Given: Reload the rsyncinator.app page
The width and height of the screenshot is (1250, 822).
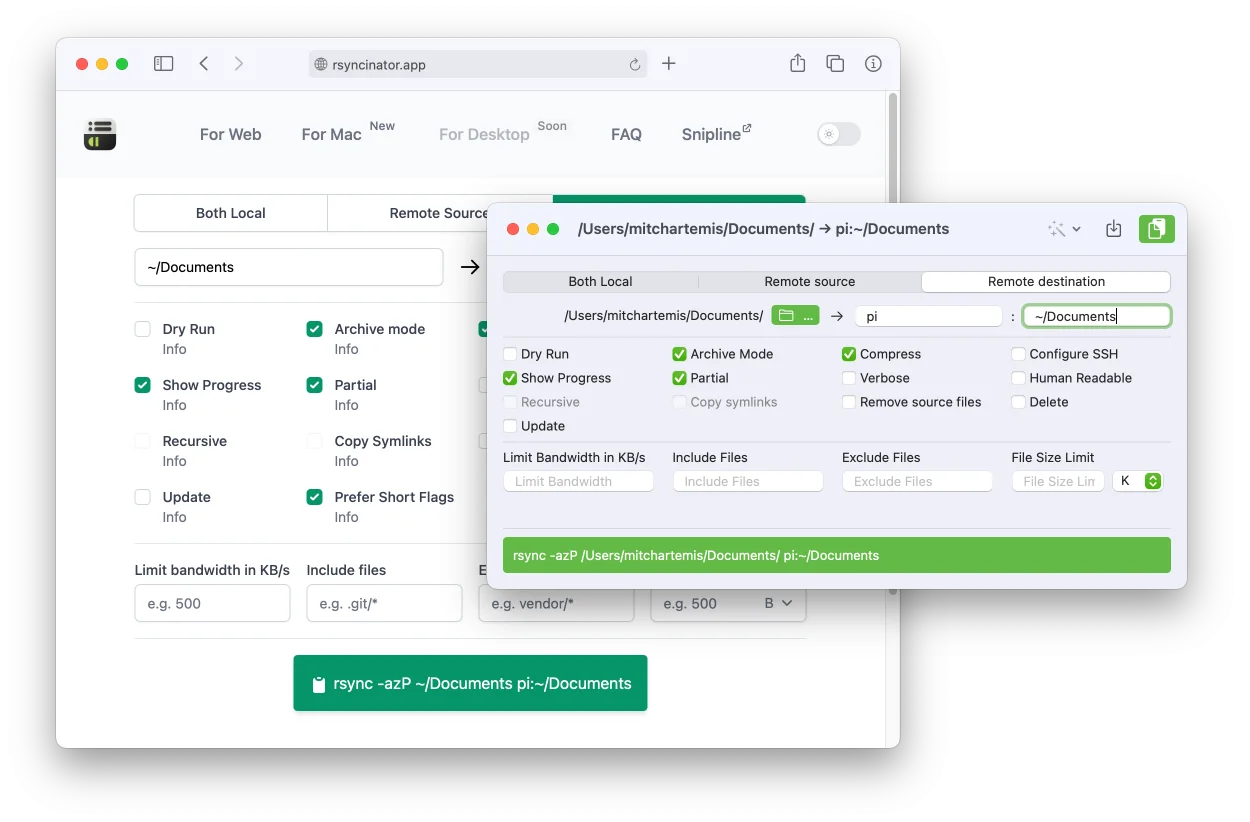Looking at the screenshot, I should point(635,65).
